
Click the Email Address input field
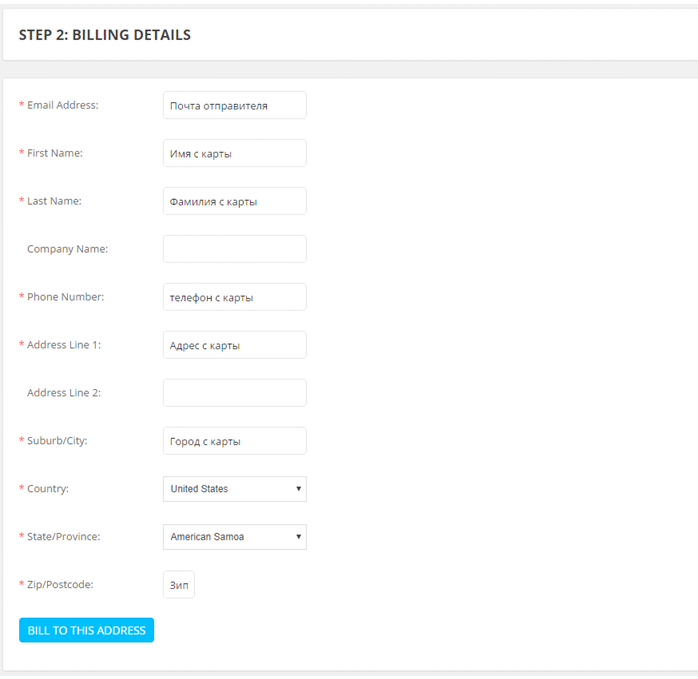click(234, 105)
